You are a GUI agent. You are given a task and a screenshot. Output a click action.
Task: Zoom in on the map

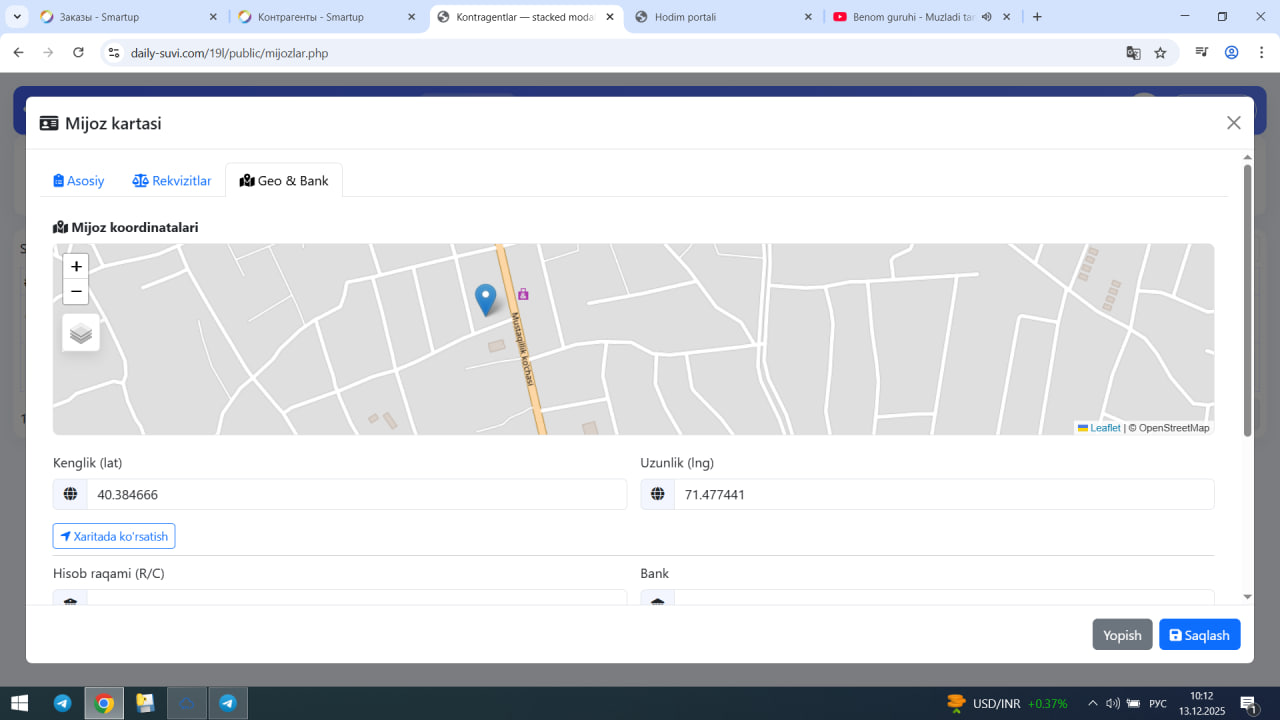[x=76, y=266]
